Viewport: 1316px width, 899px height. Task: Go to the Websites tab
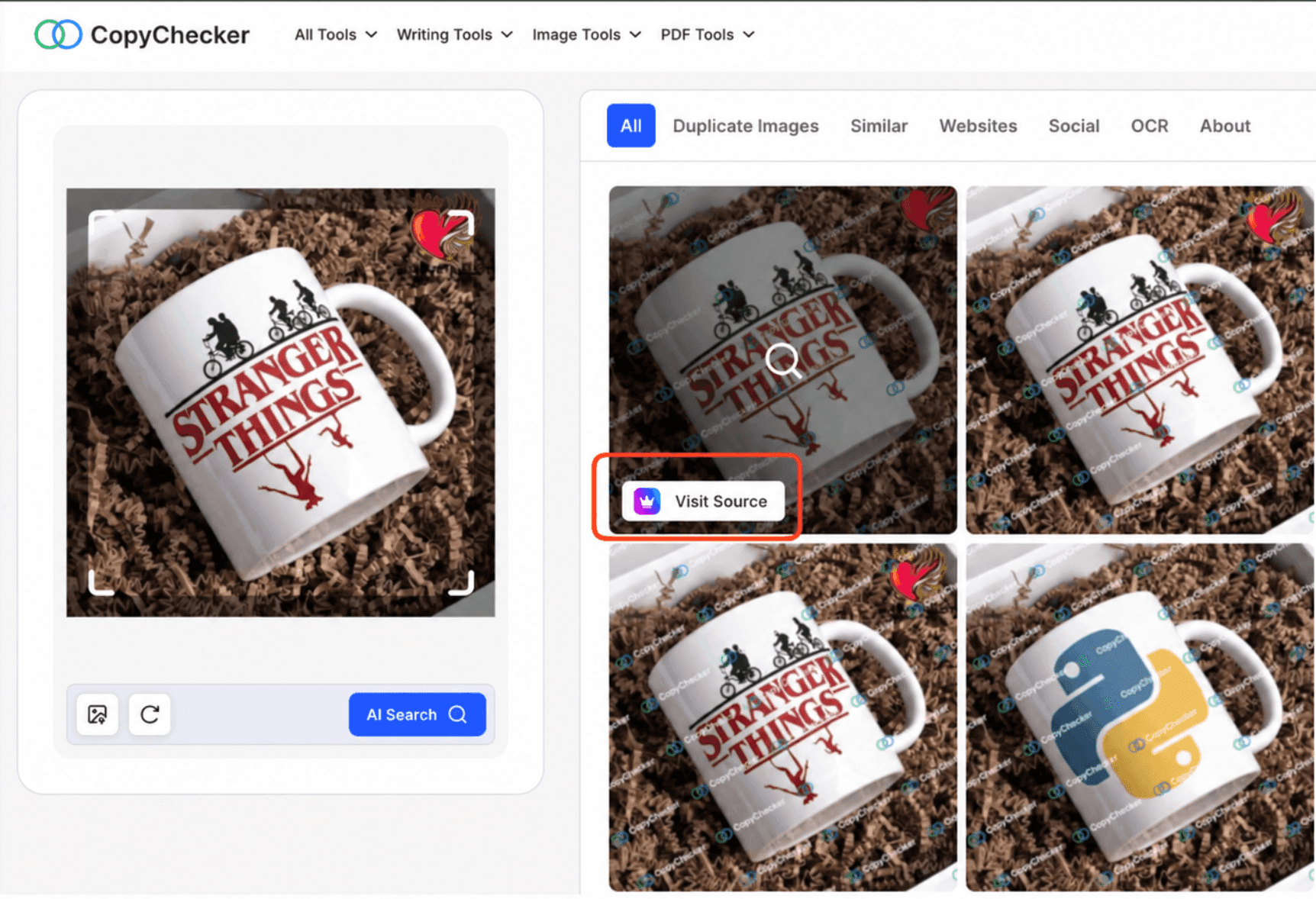click(x=978, y=126)
